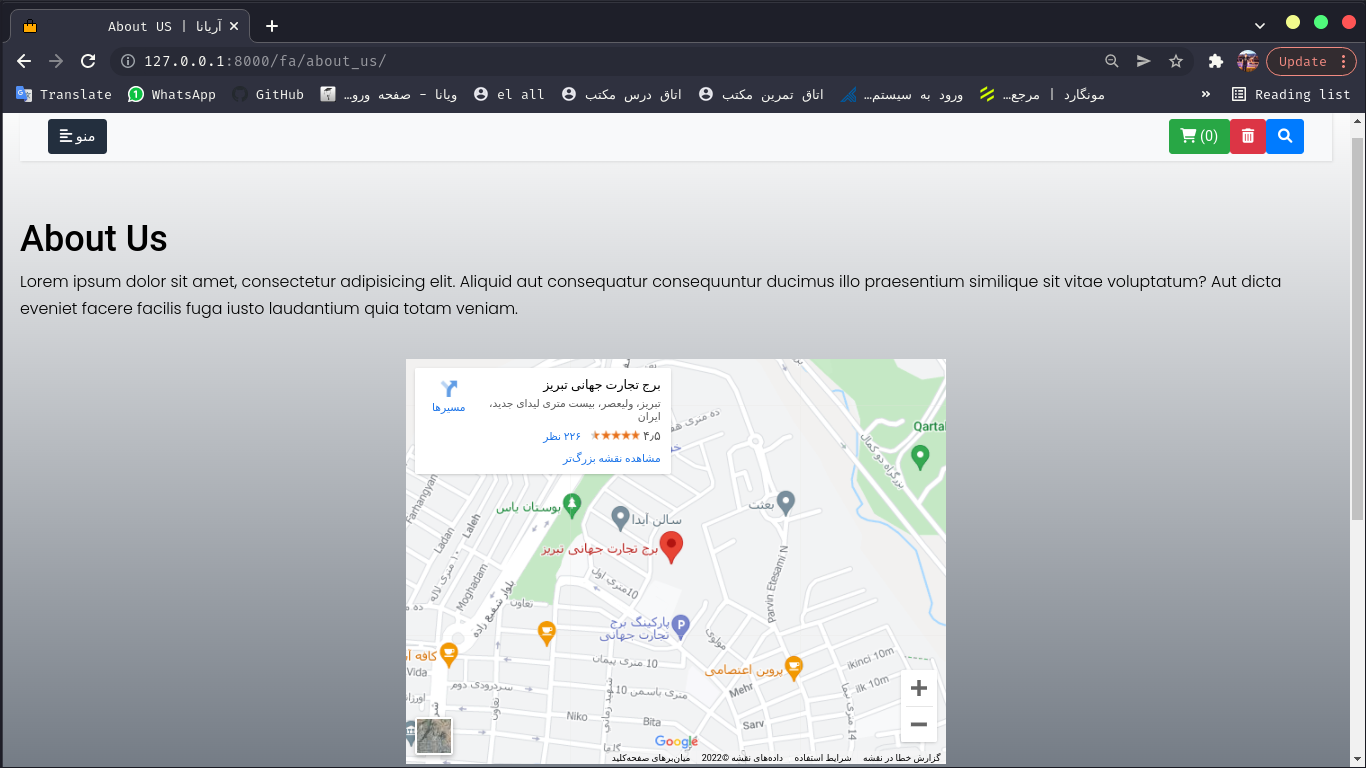Open the tab search chevron
Screen dimensions: 1366x768
(x=1260, y=24)
